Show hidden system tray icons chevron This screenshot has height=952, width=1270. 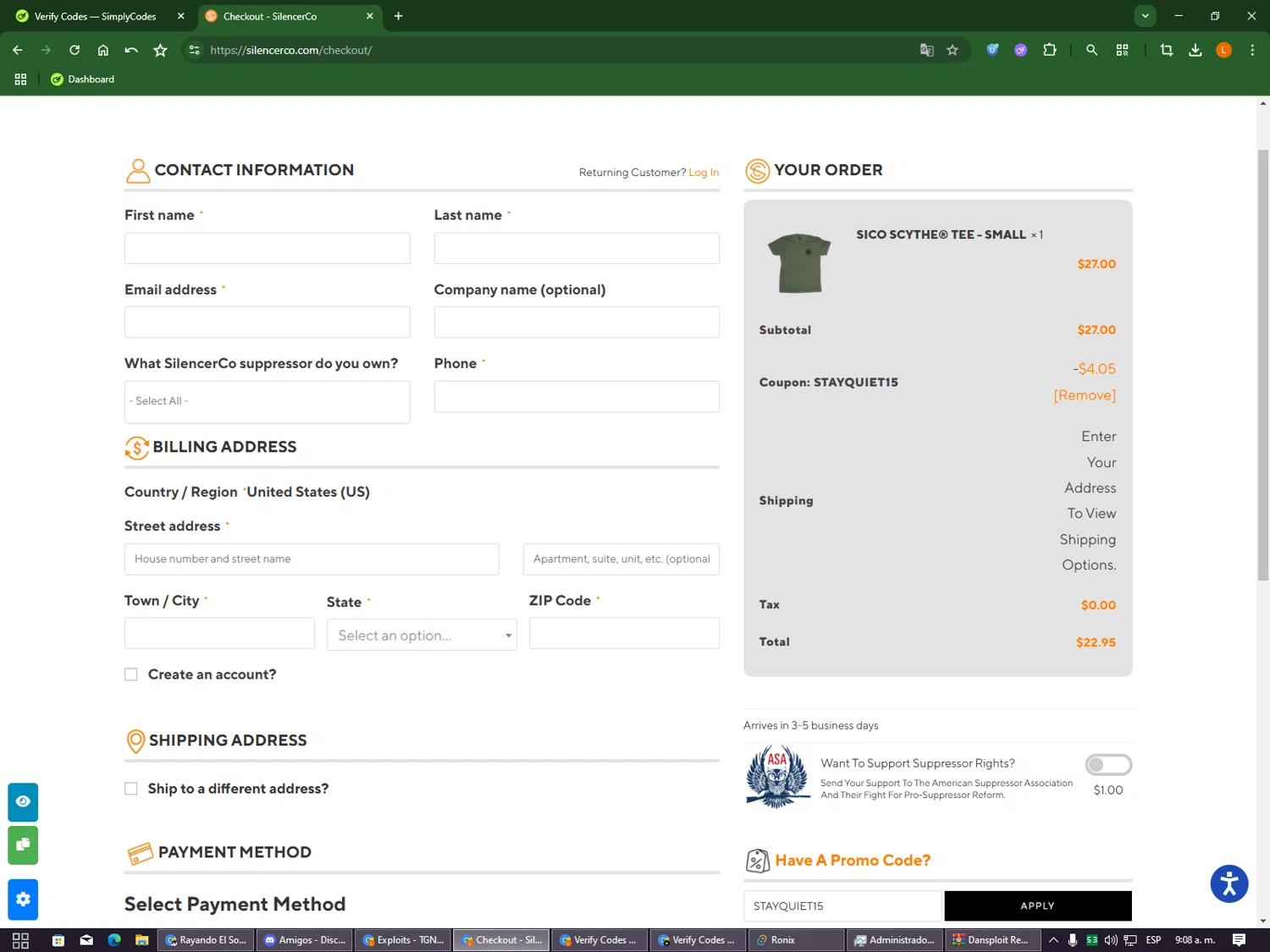point(1053,940)
